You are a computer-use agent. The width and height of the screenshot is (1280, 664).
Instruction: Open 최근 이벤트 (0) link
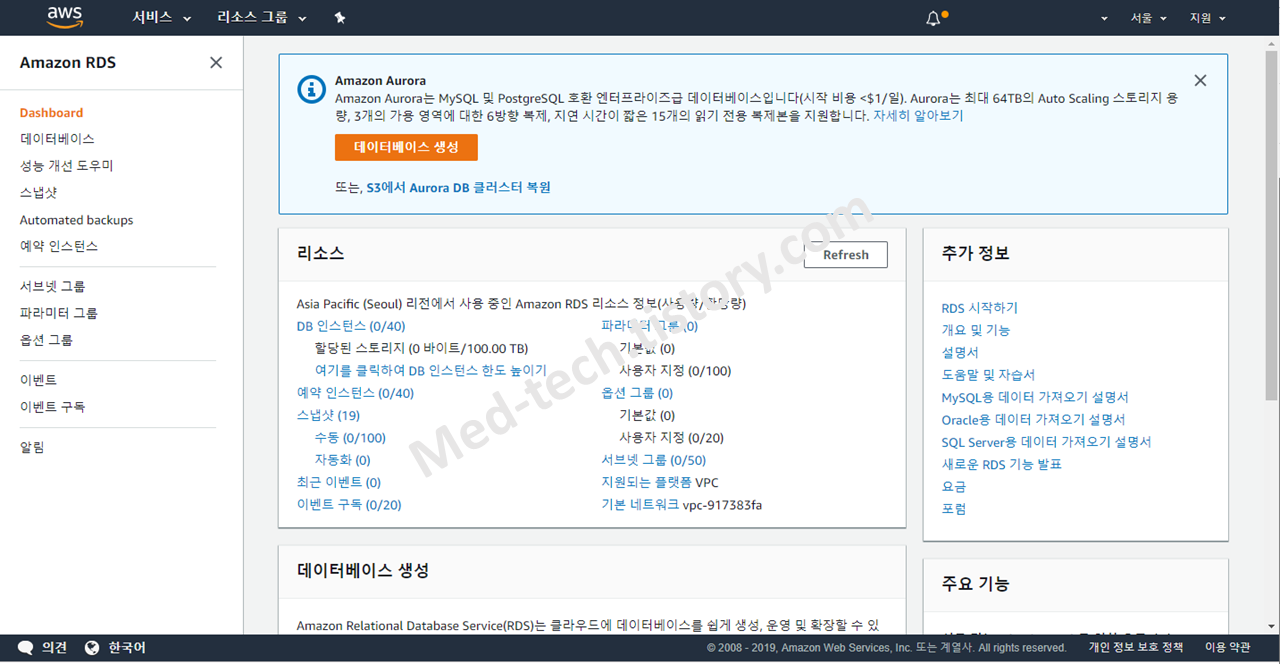pyautogui.click(x=339, y=482)
